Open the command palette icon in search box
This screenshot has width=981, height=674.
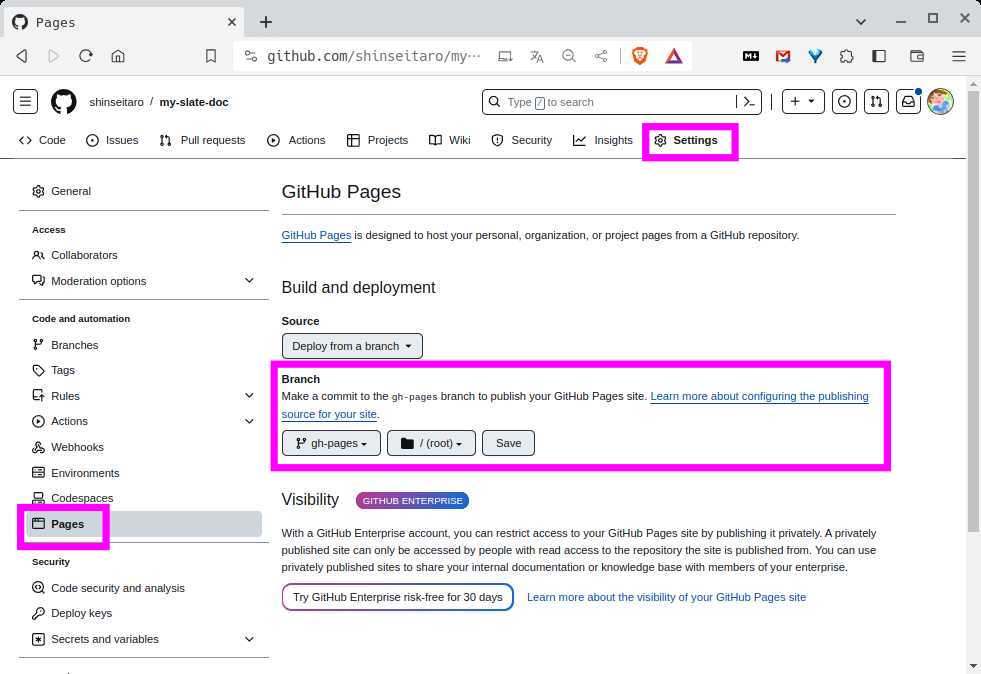point(749,101)
